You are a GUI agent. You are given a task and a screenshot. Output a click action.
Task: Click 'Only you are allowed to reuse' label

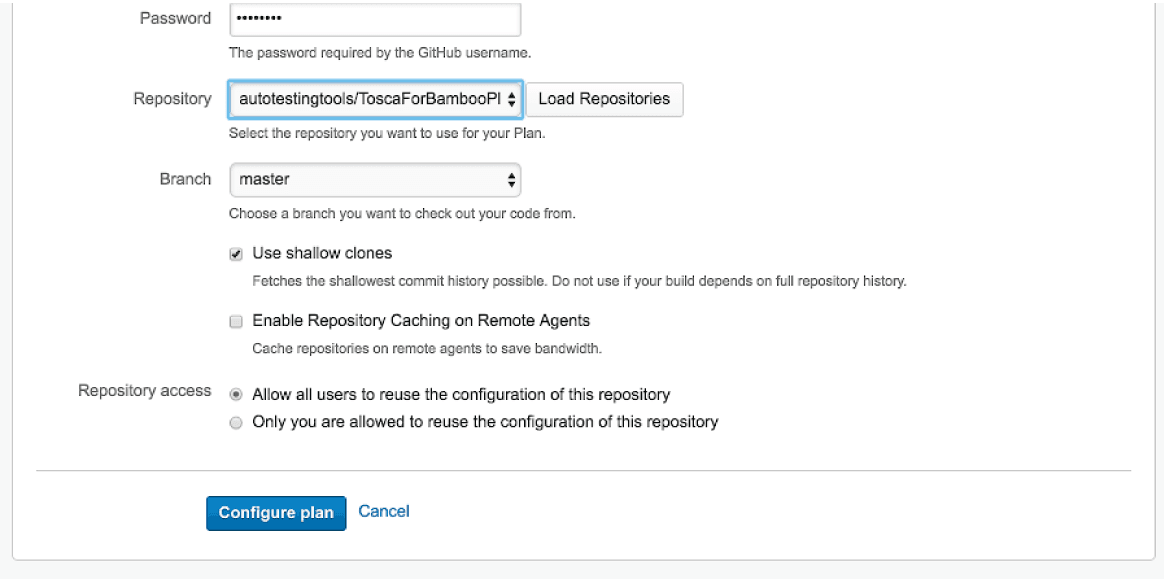coord(485,422)
